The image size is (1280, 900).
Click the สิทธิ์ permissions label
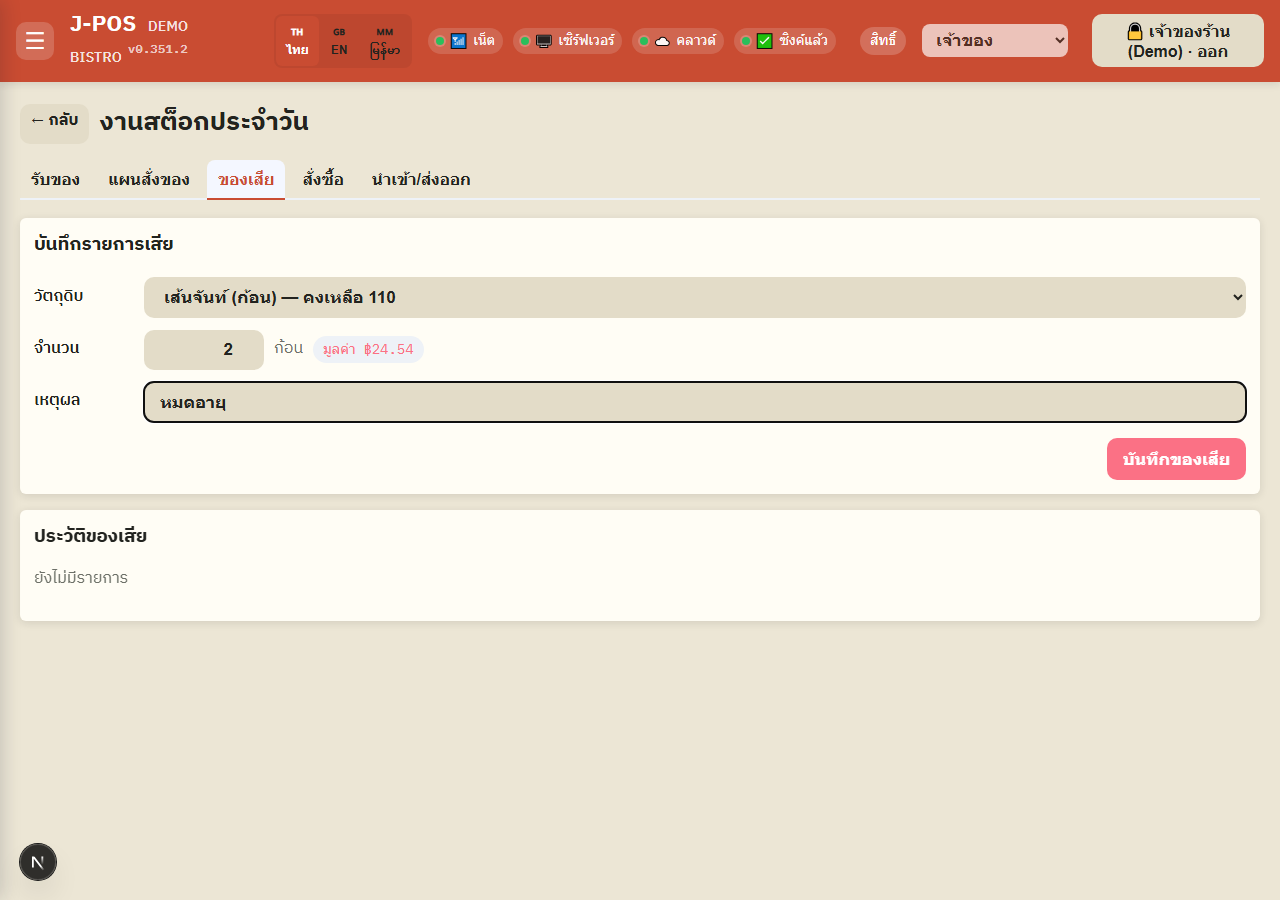coord(883,41)
